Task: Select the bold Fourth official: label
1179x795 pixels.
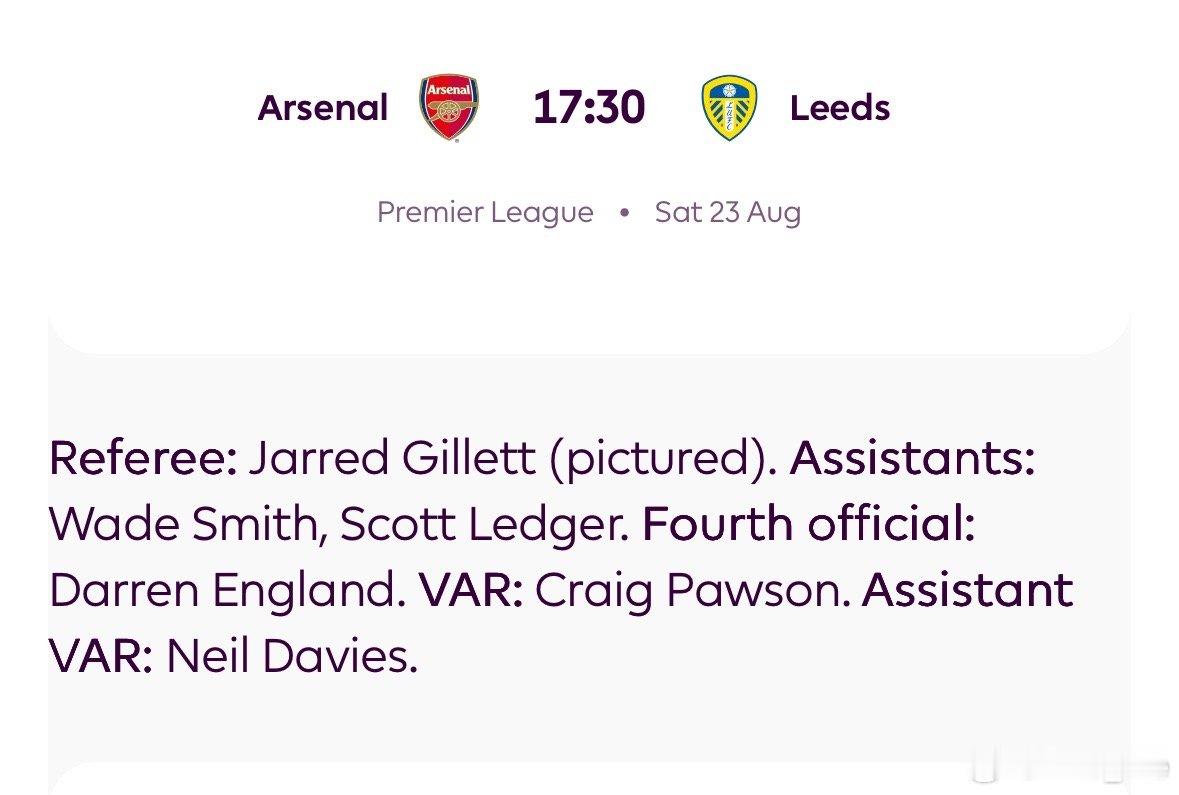Action: tap(809, 523)
